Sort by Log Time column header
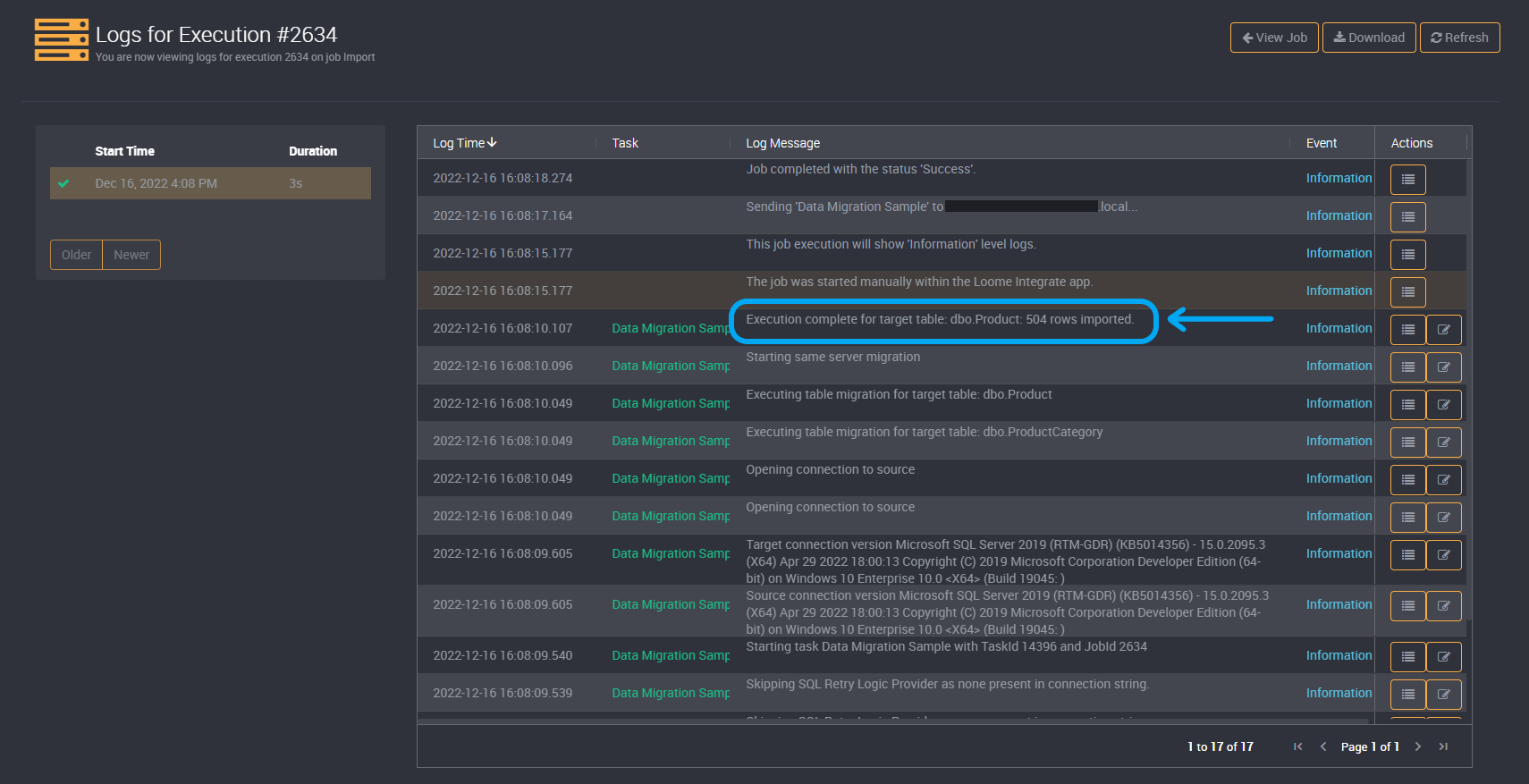Screen dimensions: 1529x784 pos(465,143)
